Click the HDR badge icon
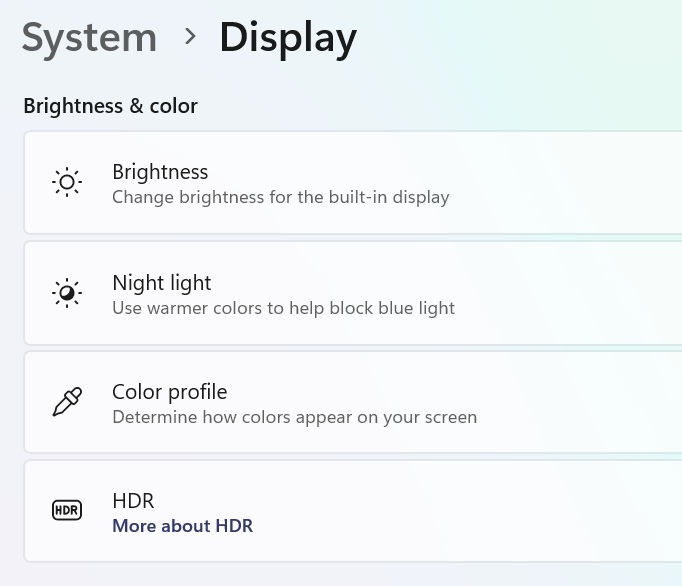This screenshot has height=586, width=682. coord(67,510)
